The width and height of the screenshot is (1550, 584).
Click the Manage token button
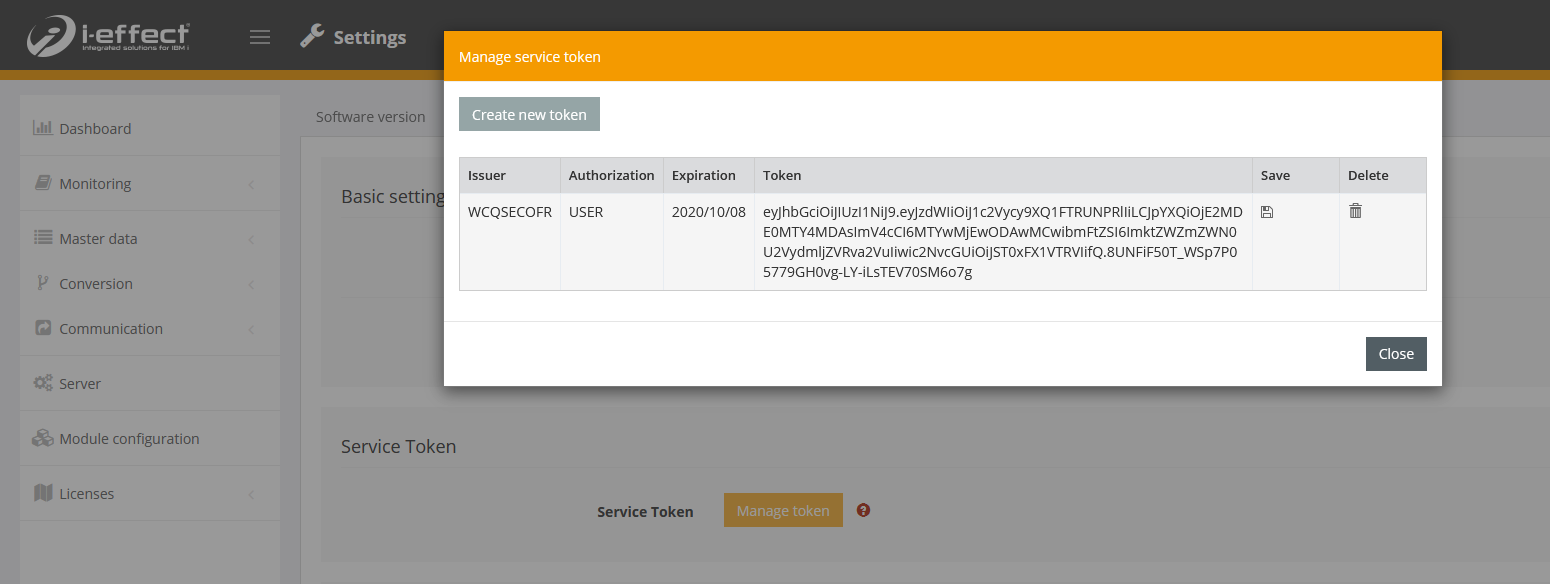coord(783,510)
